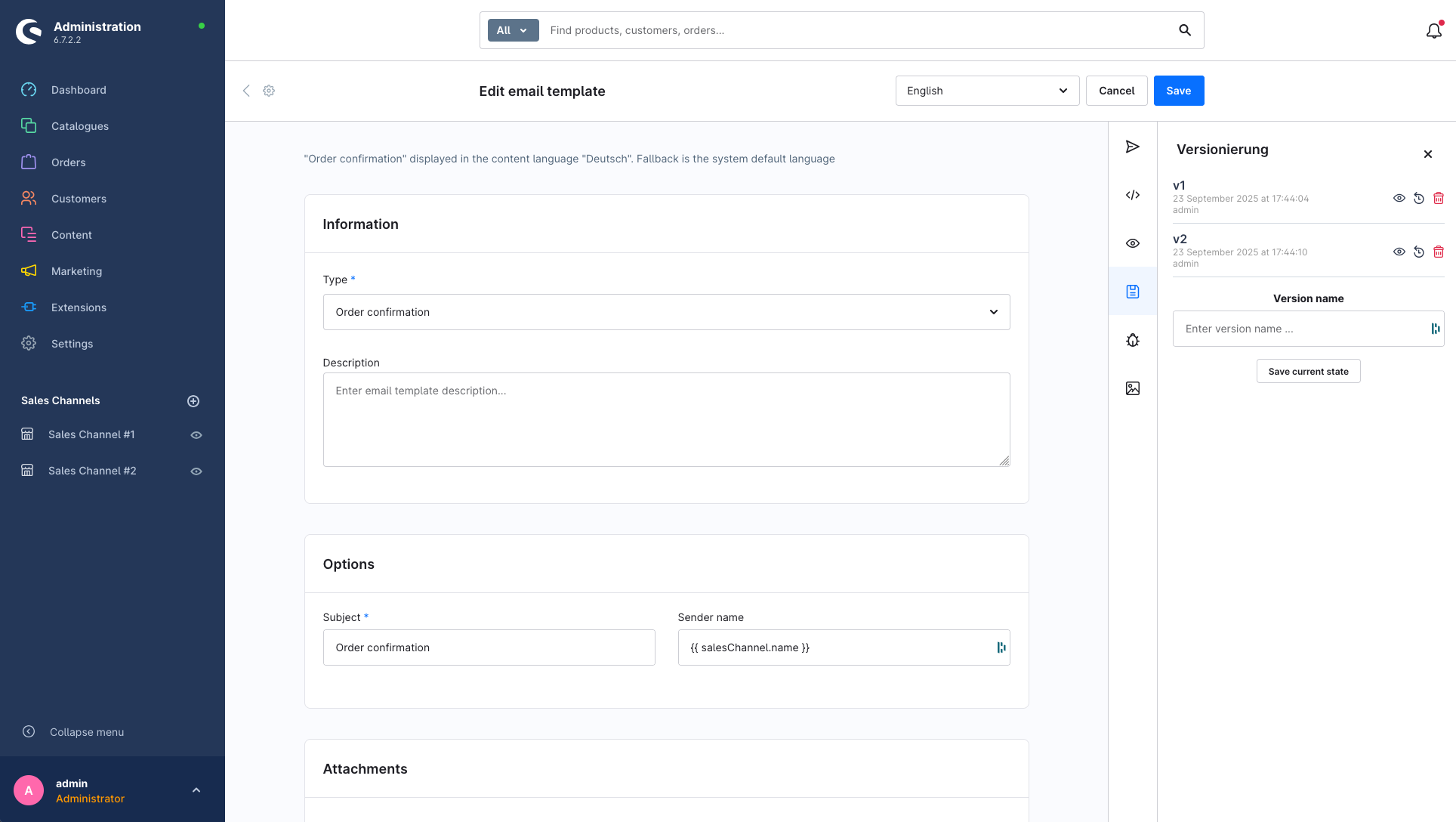Toggle visibility eye for Sales Channel #1
This screenshot has width=1456, height=822.
tap(196, 435)
